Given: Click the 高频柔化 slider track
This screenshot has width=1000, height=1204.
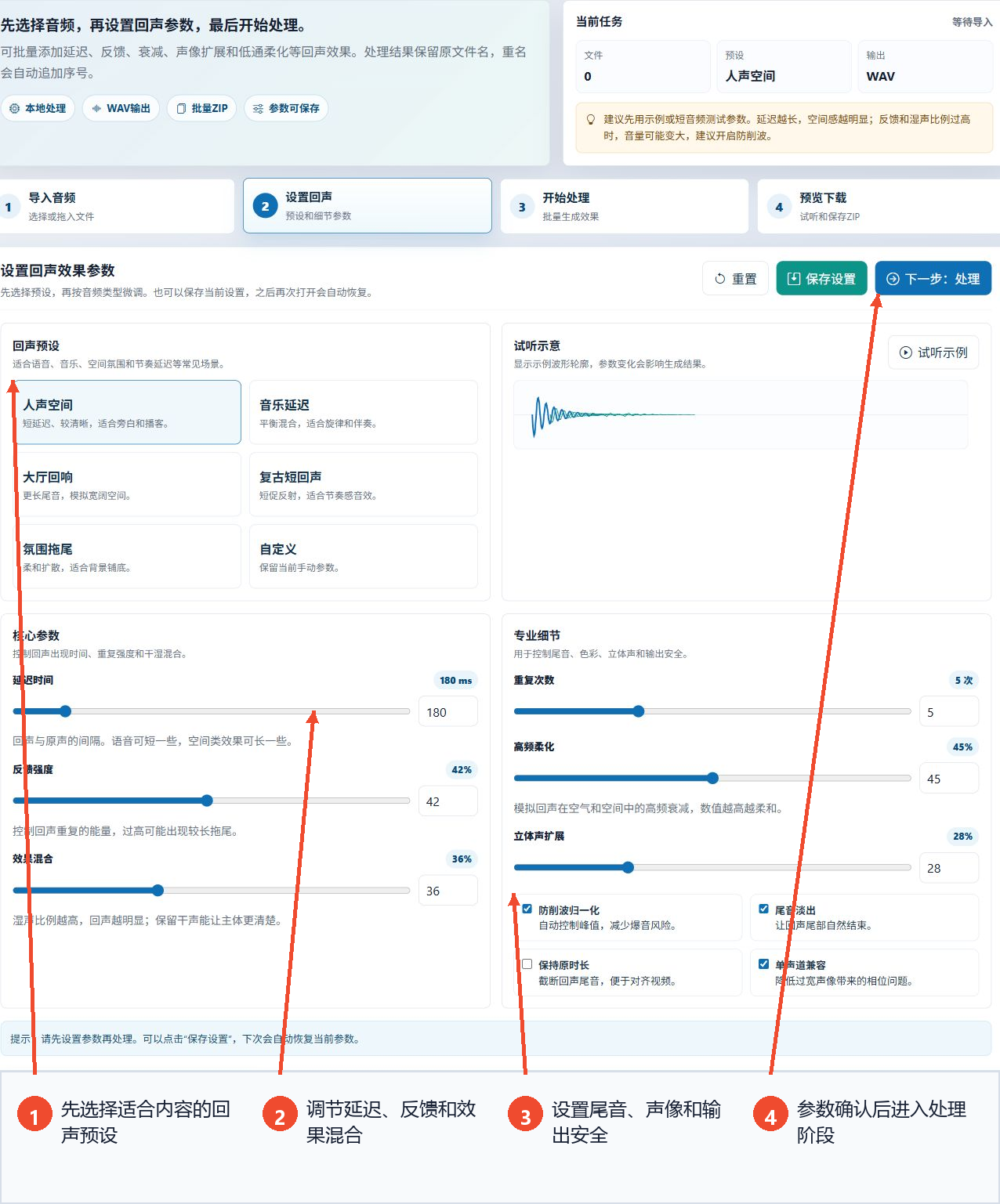Looking at the screenshot, I should point(712,778).
